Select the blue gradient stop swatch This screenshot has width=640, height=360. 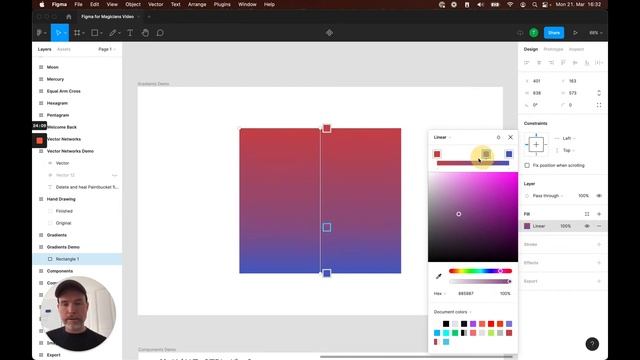509,154
